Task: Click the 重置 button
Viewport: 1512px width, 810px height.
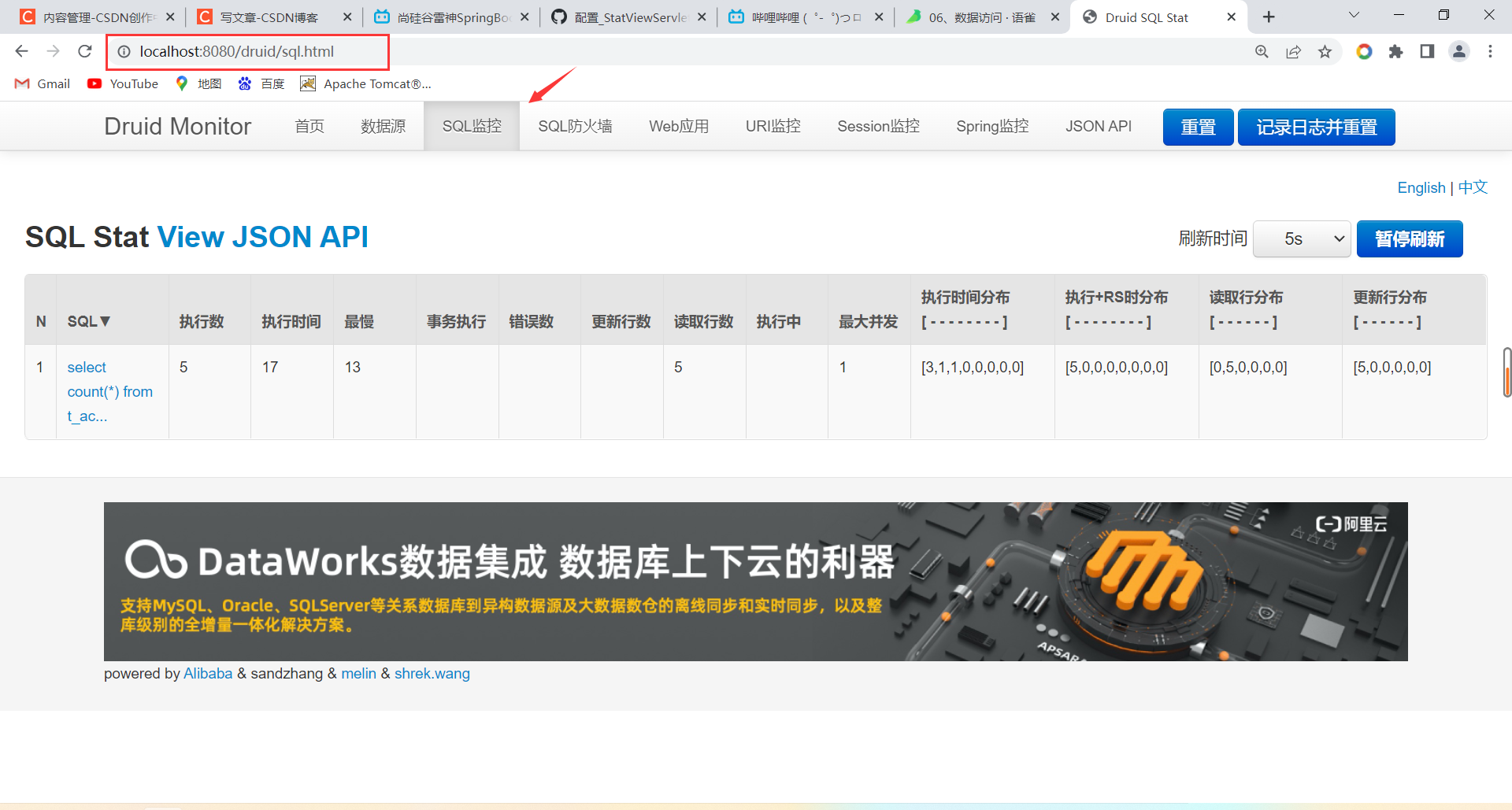Action: tap(1198, 127)
